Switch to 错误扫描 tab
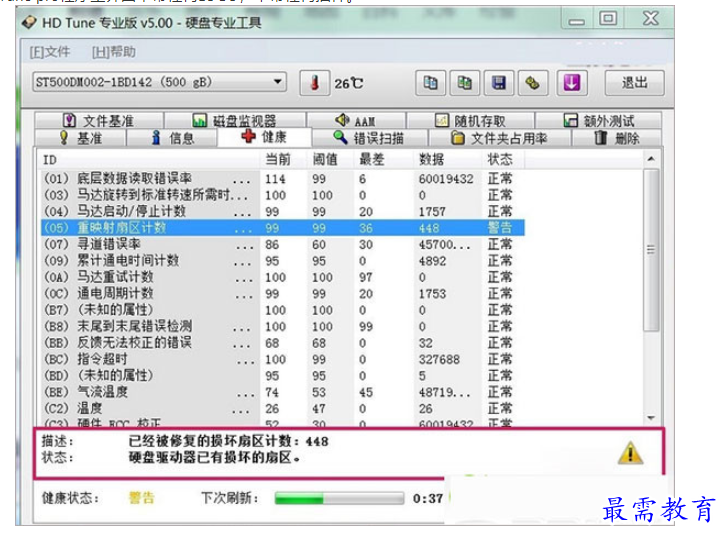724x541 pixels. [x=369, y=138]
